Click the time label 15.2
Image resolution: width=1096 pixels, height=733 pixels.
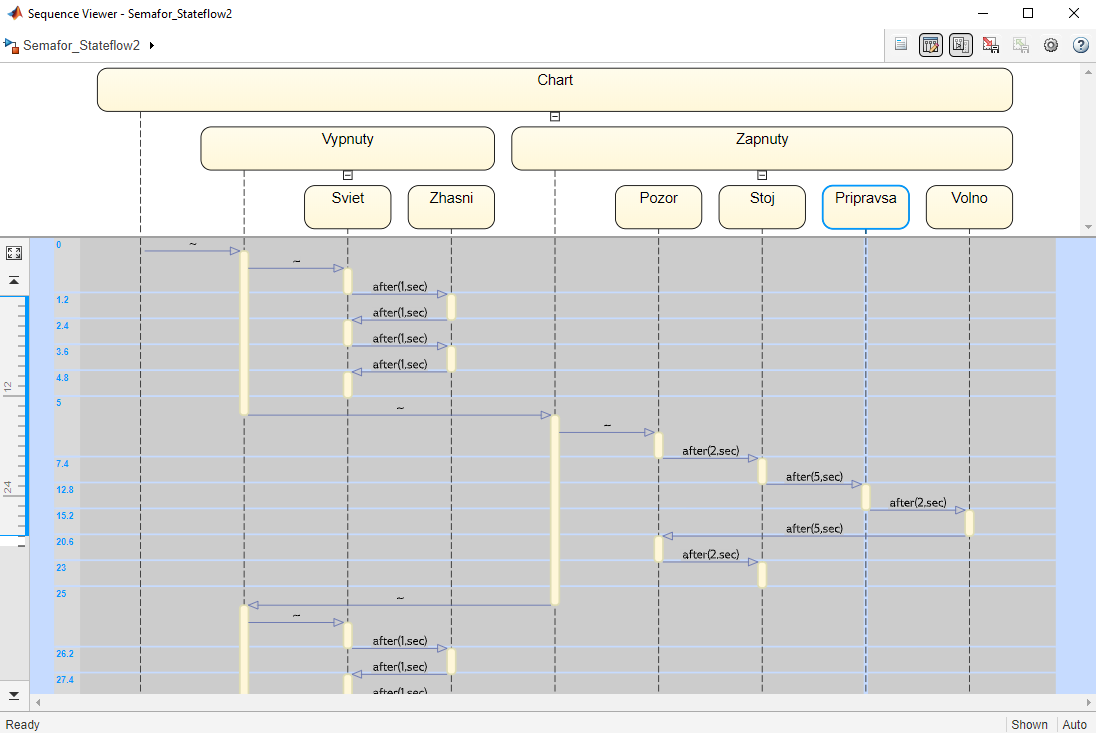coord(65,516)
